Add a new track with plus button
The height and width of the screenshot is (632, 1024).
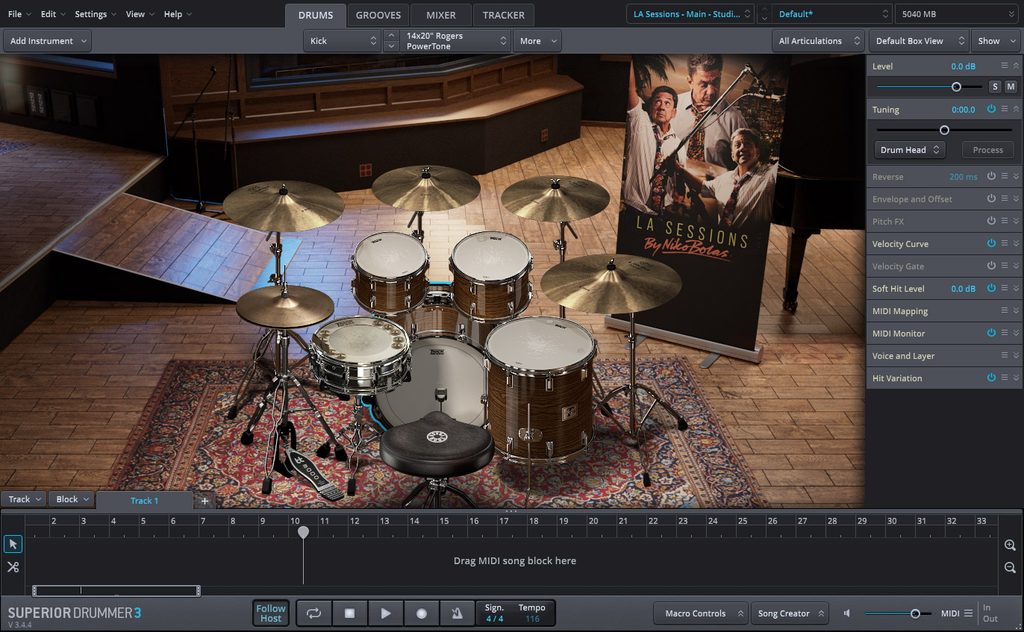[x=204, y=501]
